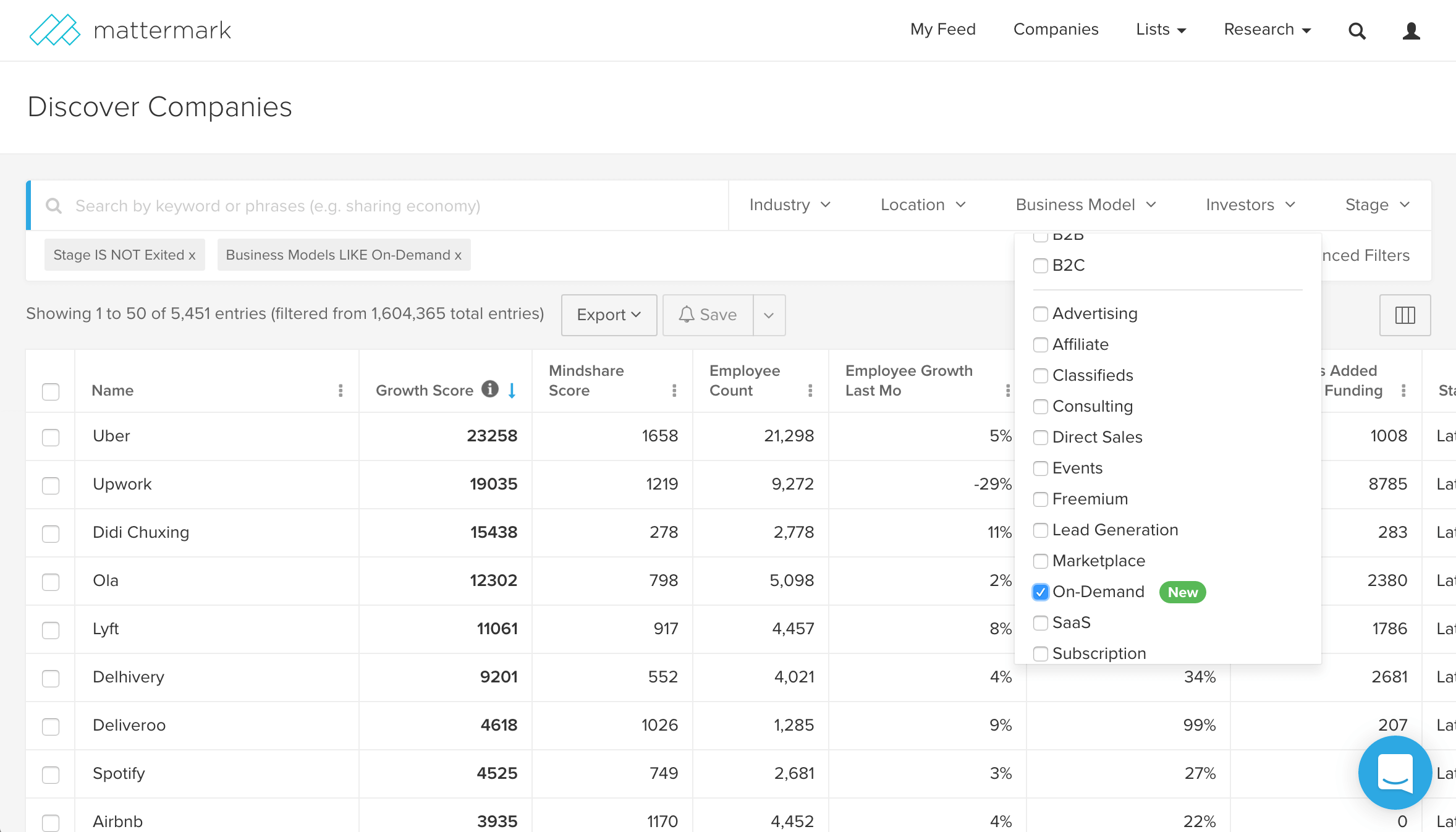Click the Growth Score sort arrow icon
Viewport: 1456px width, 832px height.
pos(511,391)
